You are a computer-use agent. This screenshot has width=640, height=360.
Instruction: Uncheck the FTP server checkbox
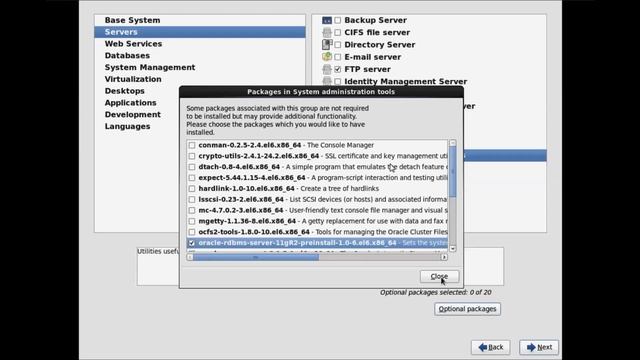pos(338,69)
